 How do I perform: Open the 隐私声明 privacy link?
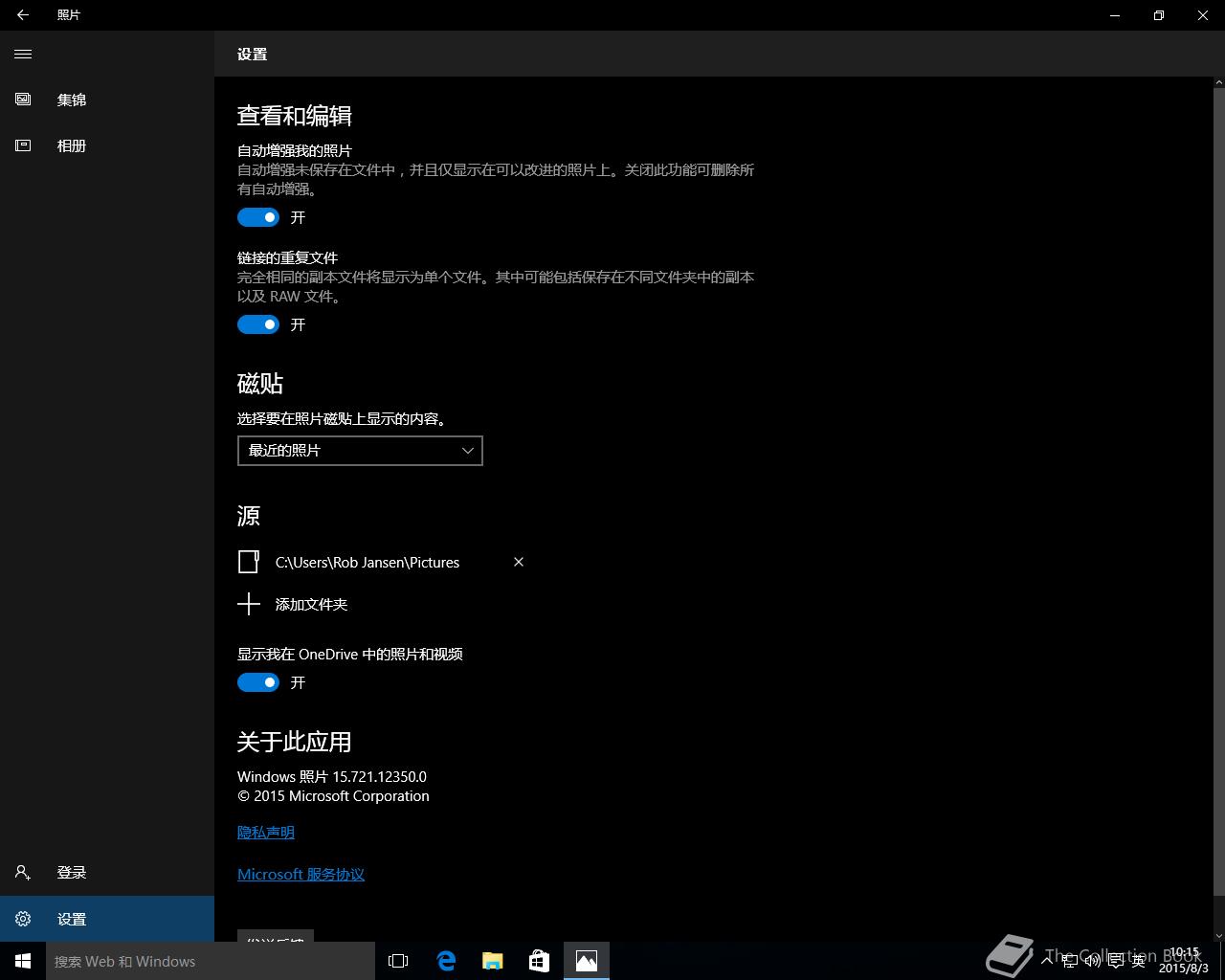tap(266, 833)
